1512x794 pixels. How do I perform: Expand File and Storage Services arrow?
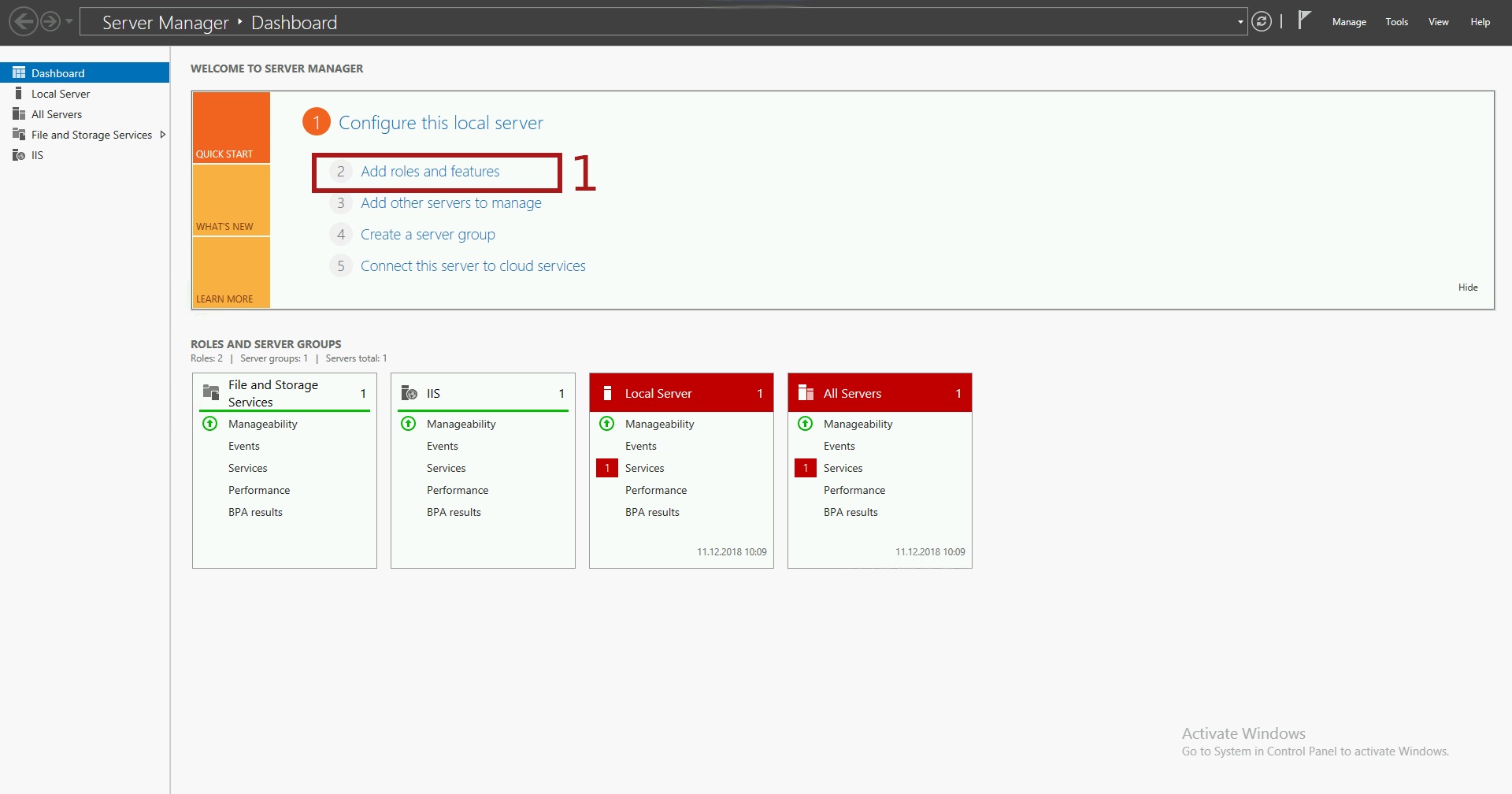[162, 135]
